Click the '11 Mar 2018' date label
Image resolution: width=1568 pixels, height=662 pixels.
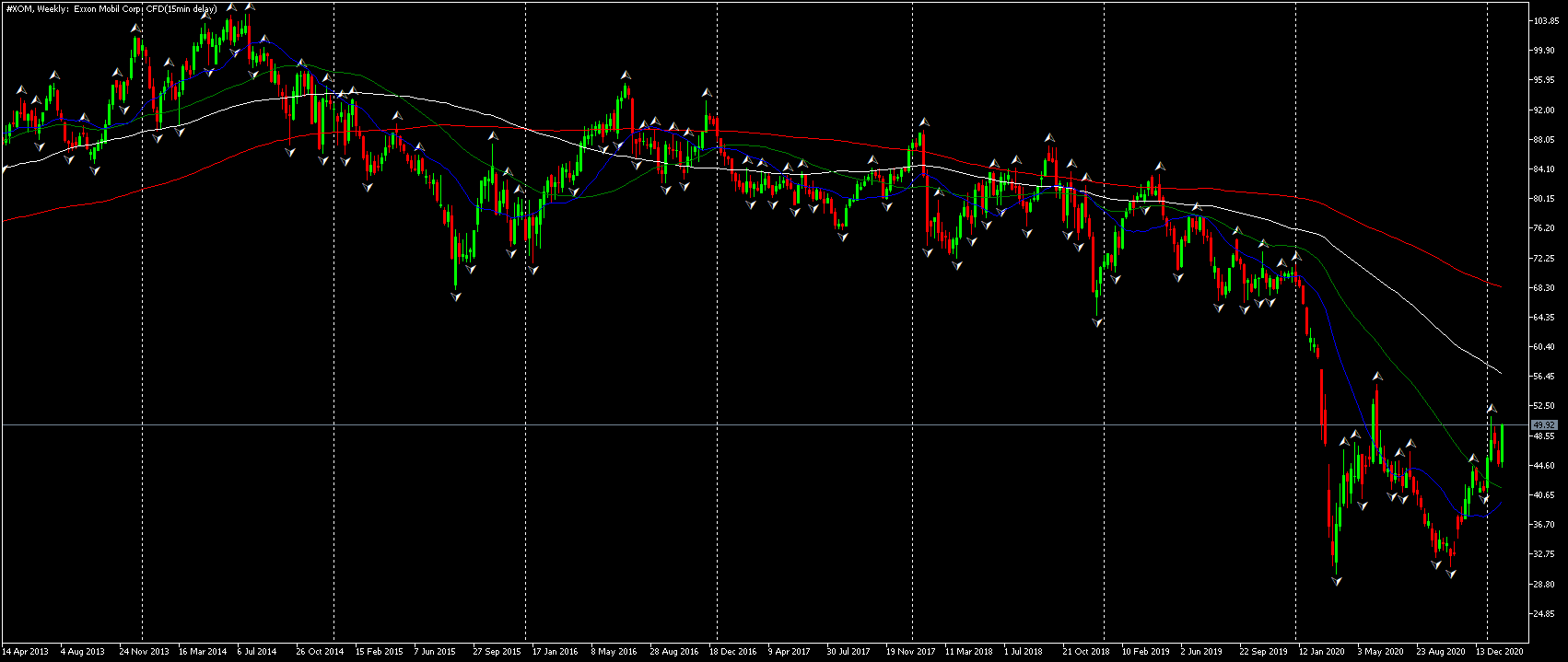point(969,652)
